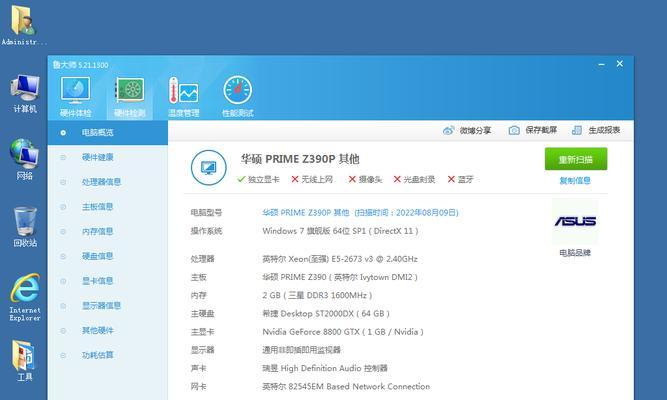Open the 温度管理 temperature management tab
Image resolution: width=667 pixels, height=400 pixels.
tap(183, 97)
